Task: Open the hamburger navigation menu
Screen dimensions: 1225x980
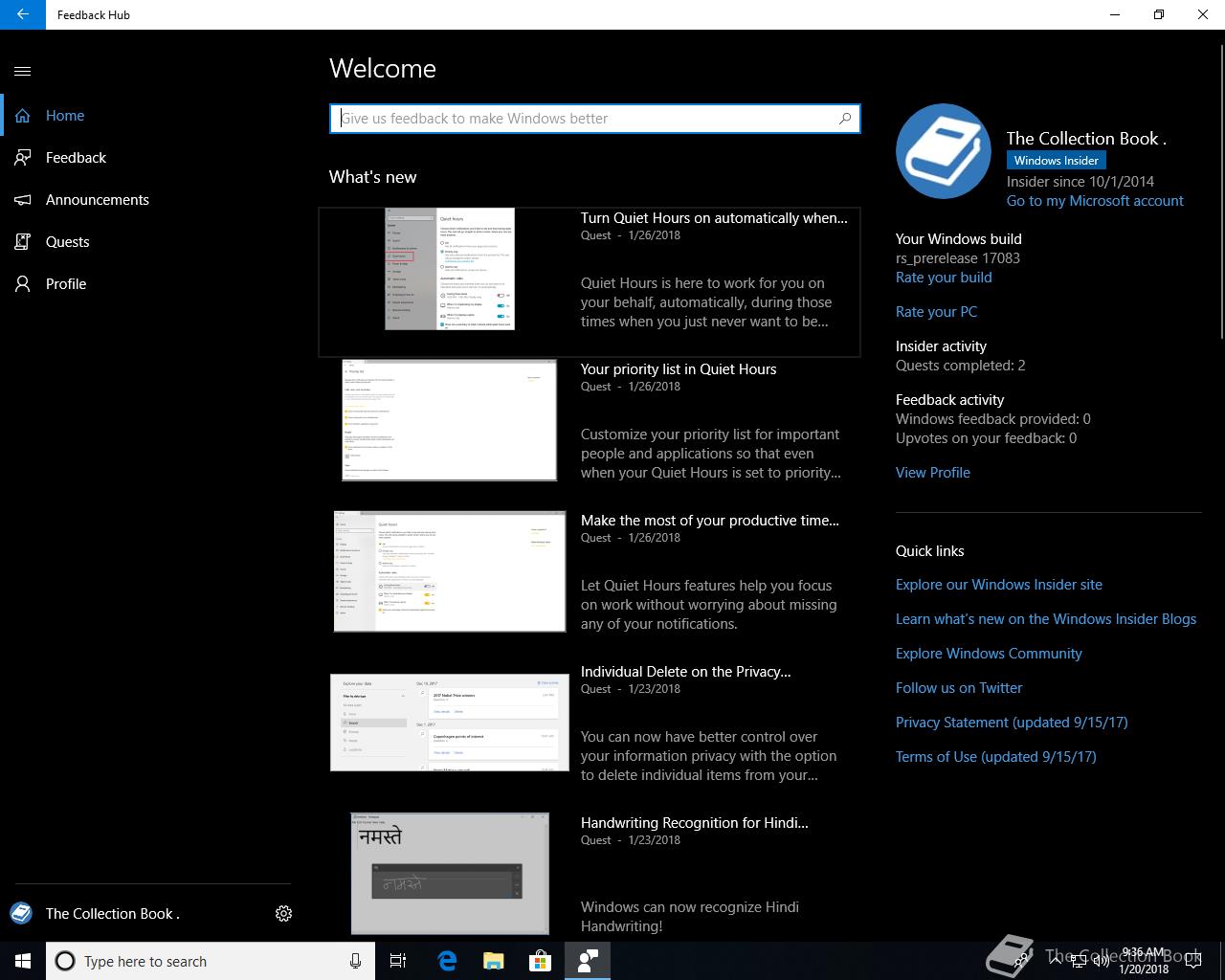Action: (23, 71)
